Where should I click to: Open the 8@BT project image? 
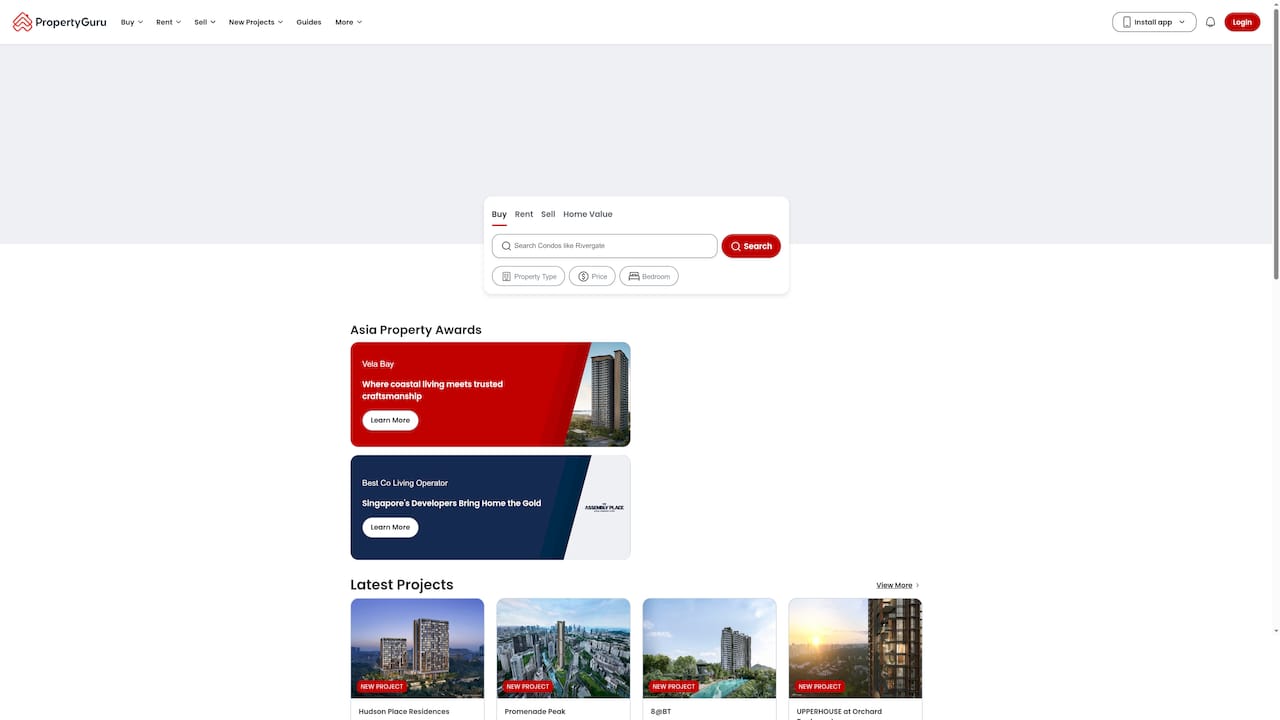pyautogui.click(x=709, y=648)
